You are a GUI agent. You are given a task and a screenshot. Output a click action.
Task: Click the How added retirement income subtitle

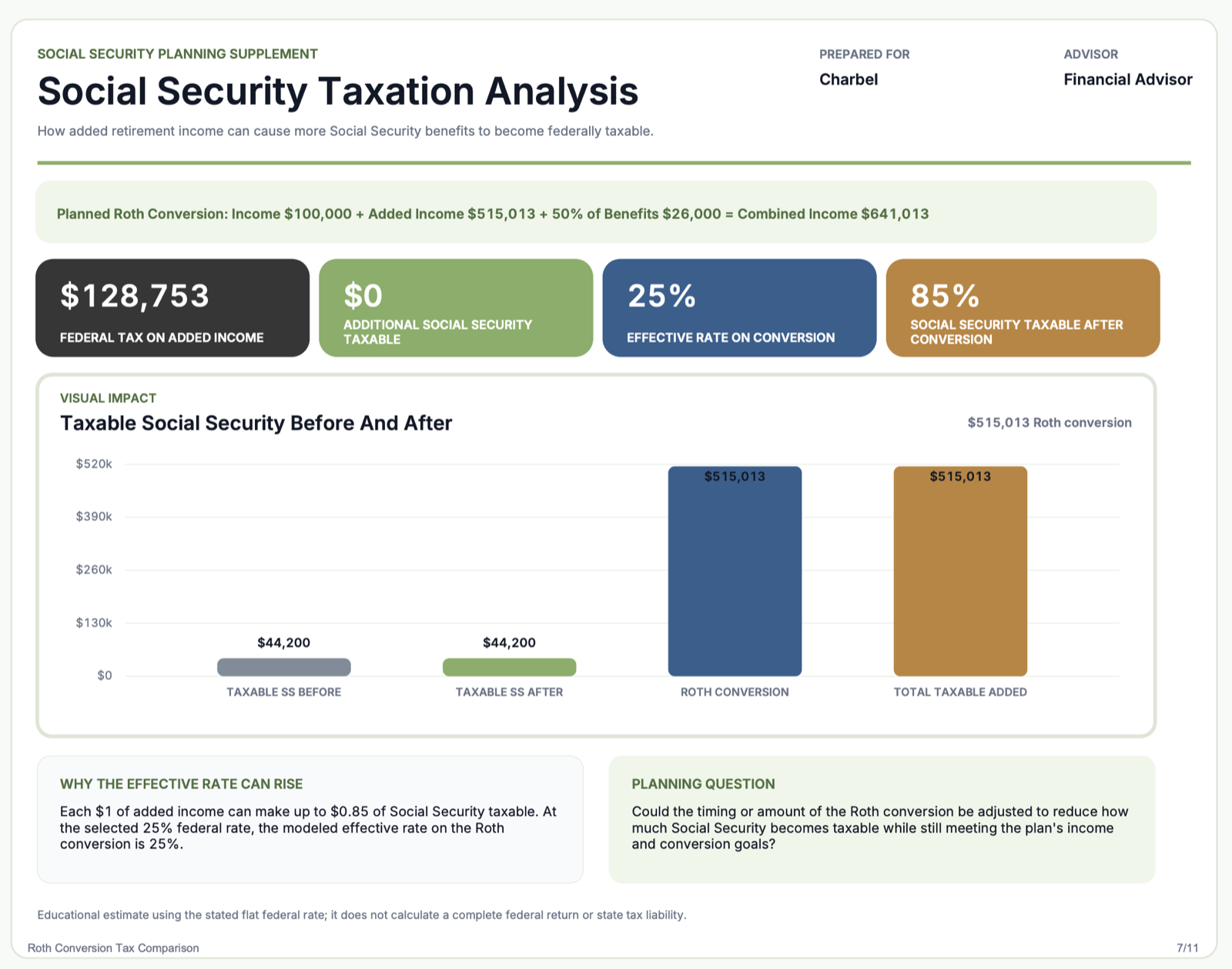(x=346, y=131)
